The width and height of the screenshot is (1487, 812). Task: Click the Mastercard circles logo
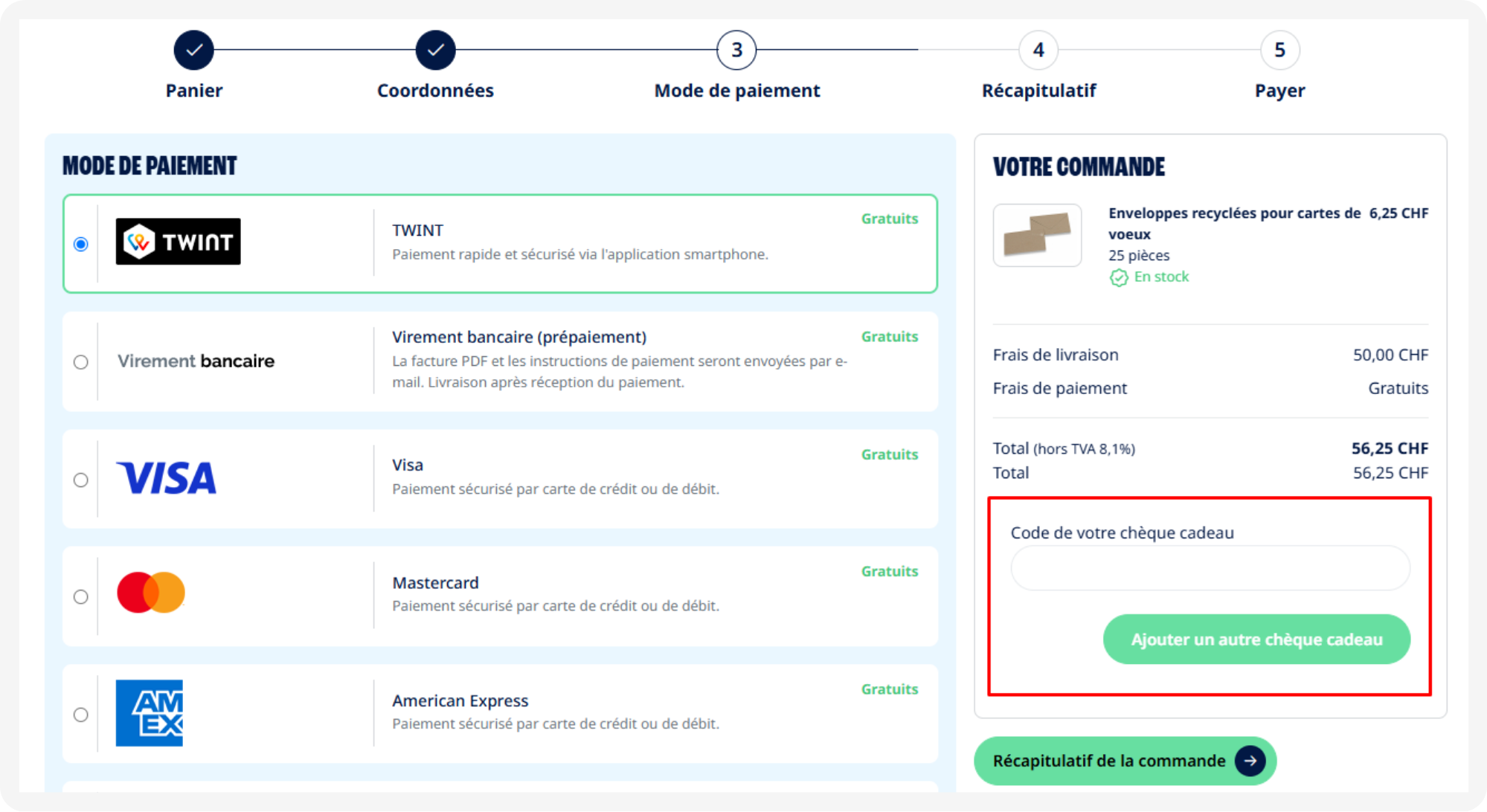coord(151,593)
